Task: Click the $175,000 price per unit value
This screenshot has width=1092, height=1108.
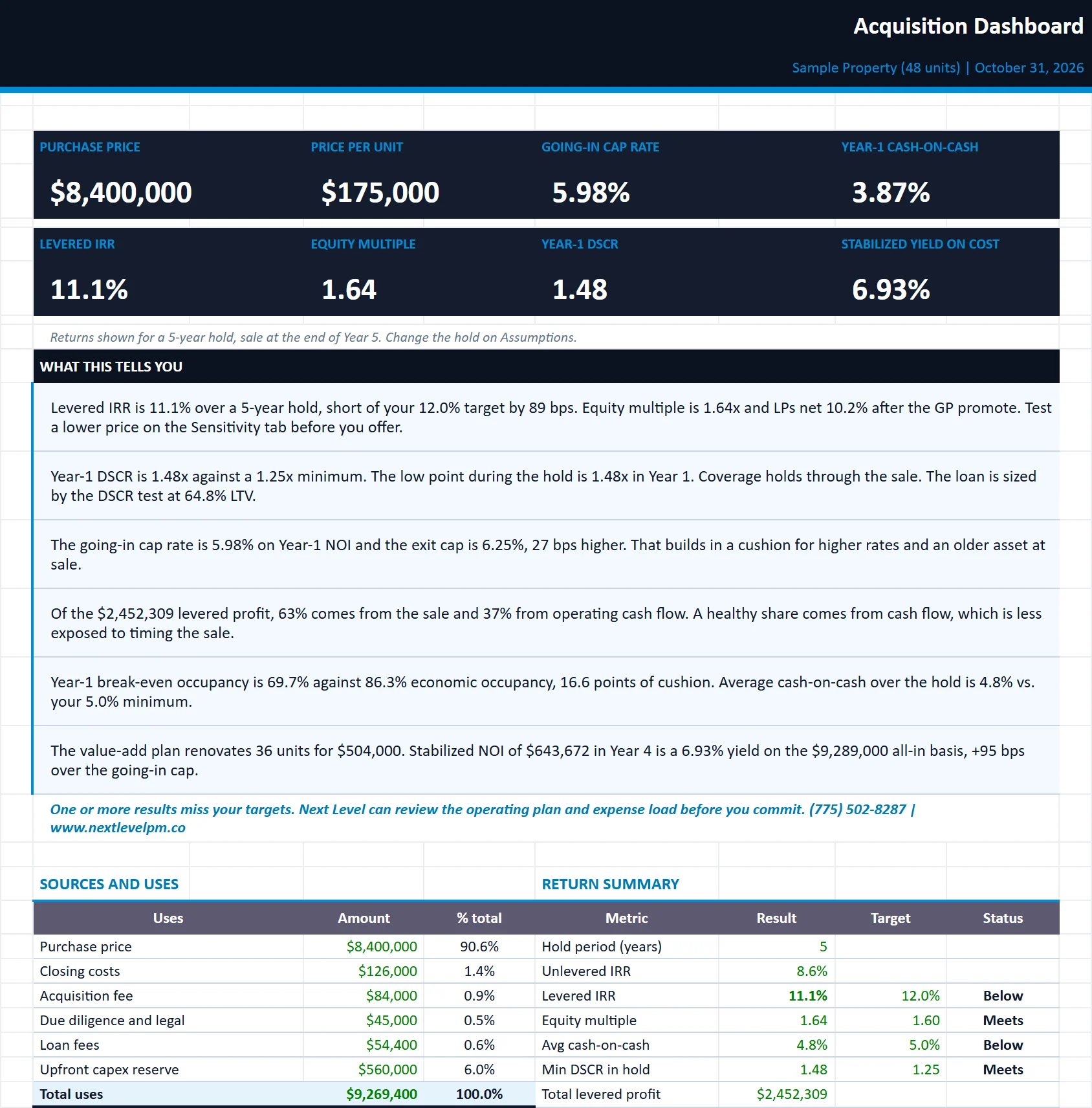Action: (380, 192)
